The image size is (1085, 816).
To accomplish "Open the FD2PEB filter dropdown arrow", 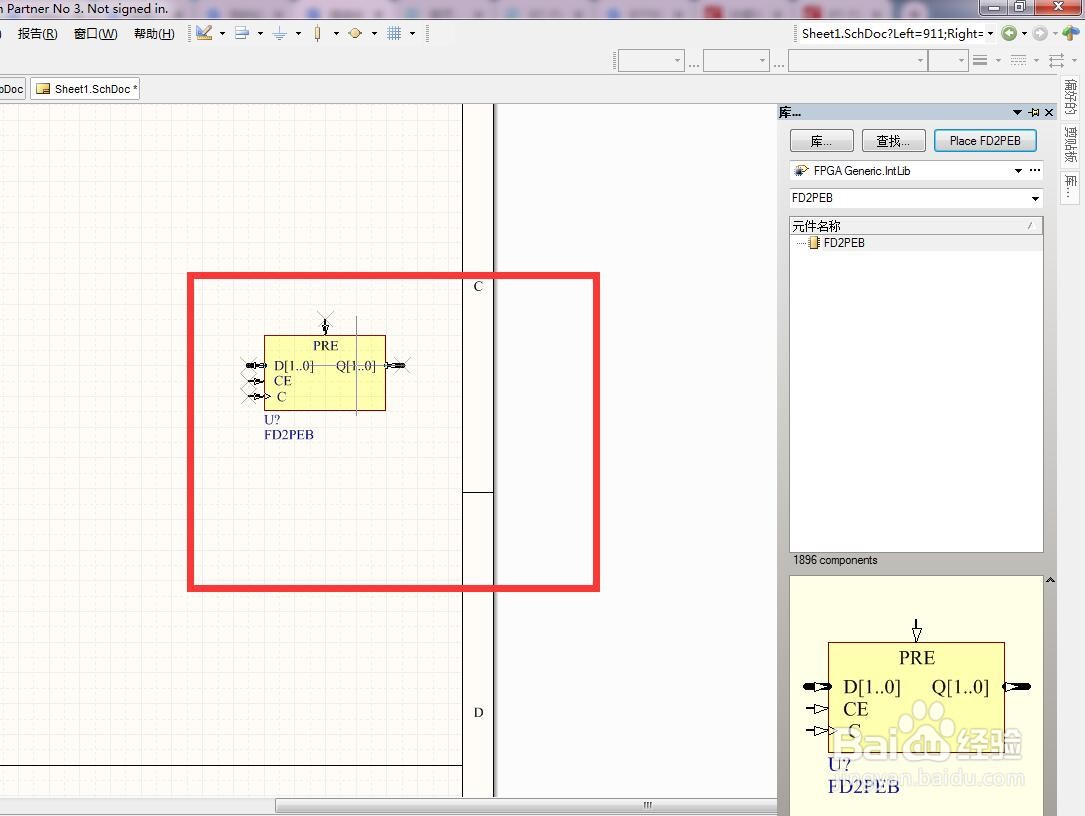I will coord(1035,199).
